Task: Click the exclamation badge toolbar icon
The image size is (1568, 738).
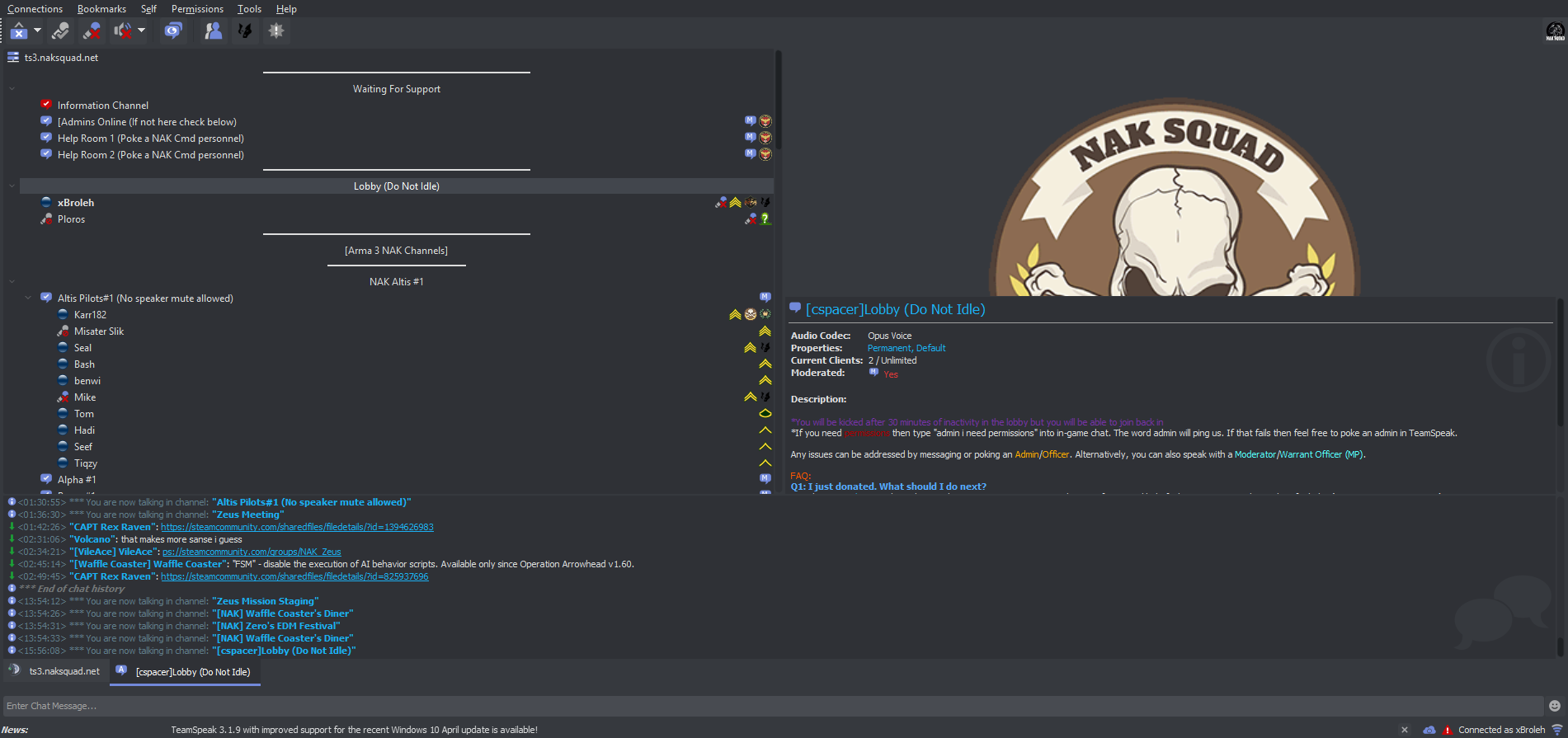Action: pos(276,31)
